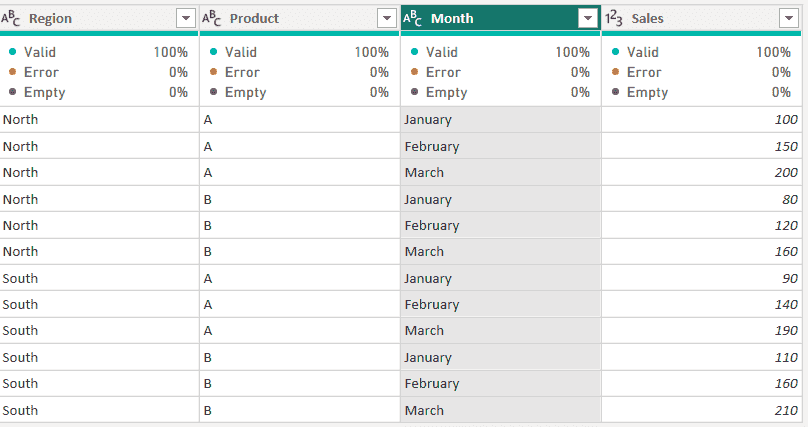The width and height of the screenshot is (808, 427).
Task: Click the March cell in the 190 sales row
Action: [x=500, y=331]
